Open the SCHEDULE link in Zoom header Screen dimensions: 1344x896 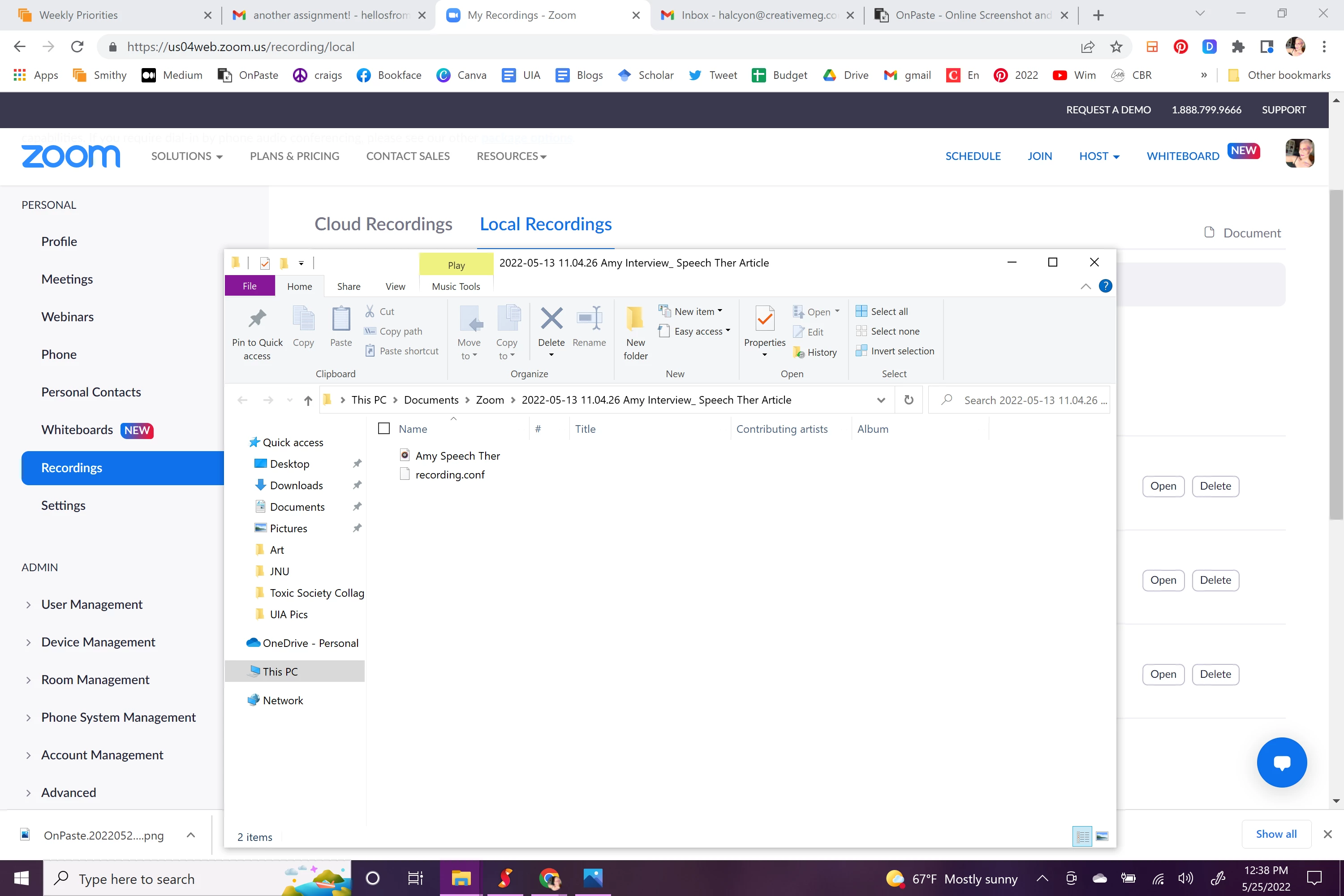973,156
